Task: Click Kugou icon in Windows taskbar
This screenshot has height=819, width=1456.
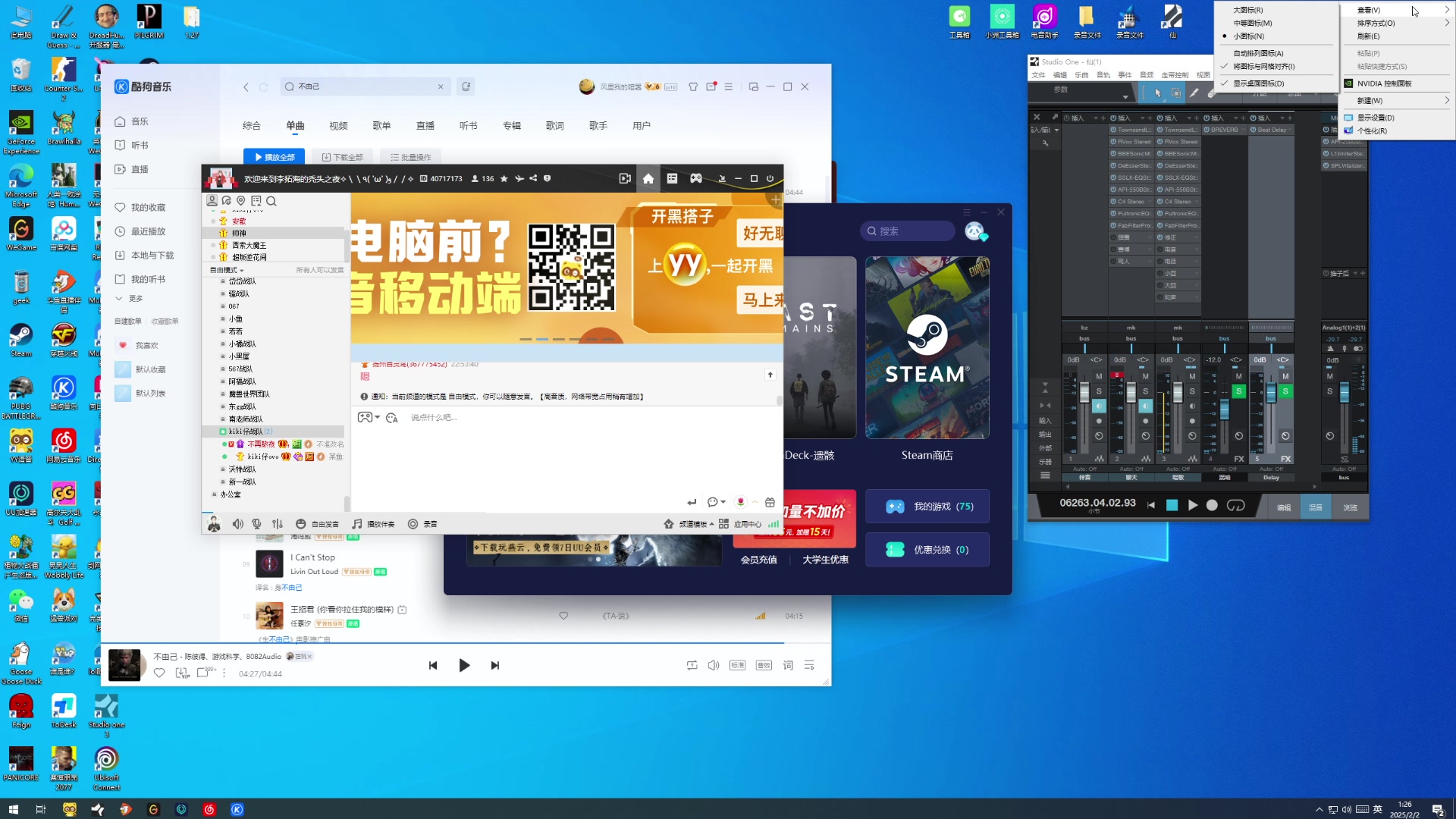Action: point(237,809)
